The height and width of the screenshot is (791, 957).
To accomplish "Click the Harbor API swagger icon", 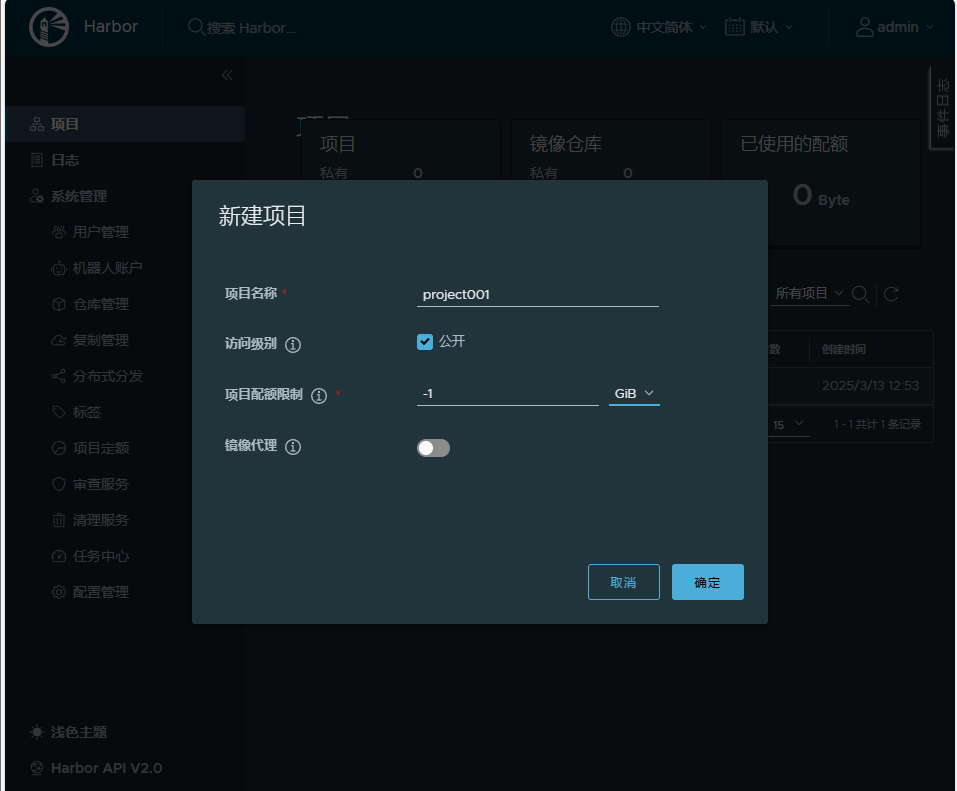I will click(37, 768).
